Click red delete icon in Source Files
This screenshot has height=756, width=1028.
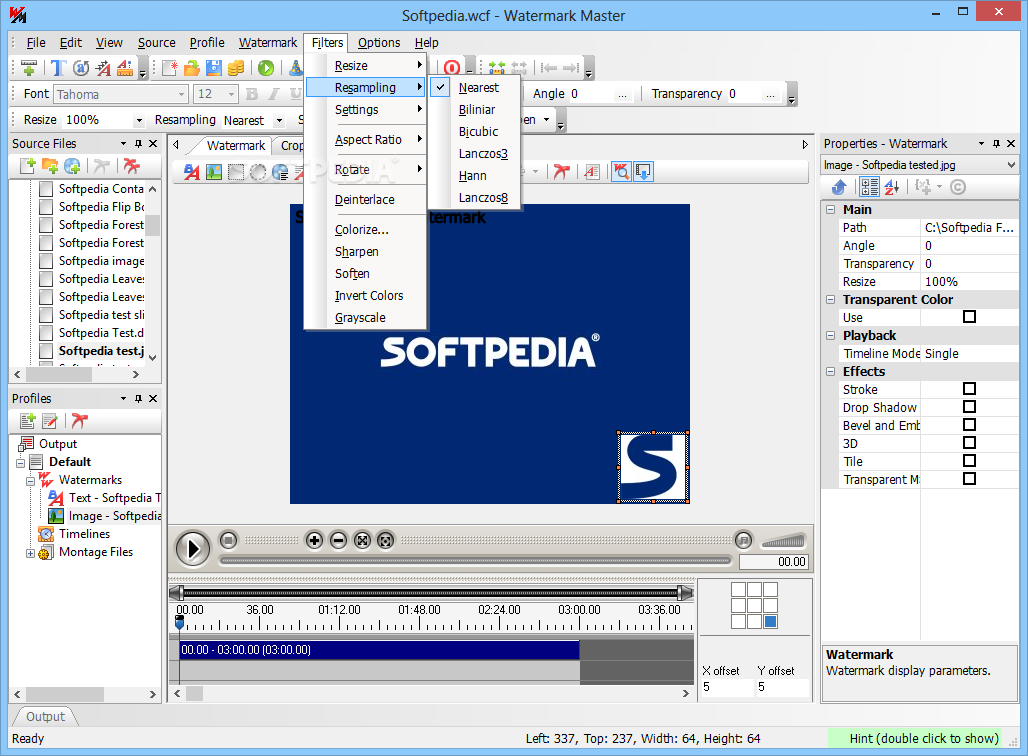[132, 166]
